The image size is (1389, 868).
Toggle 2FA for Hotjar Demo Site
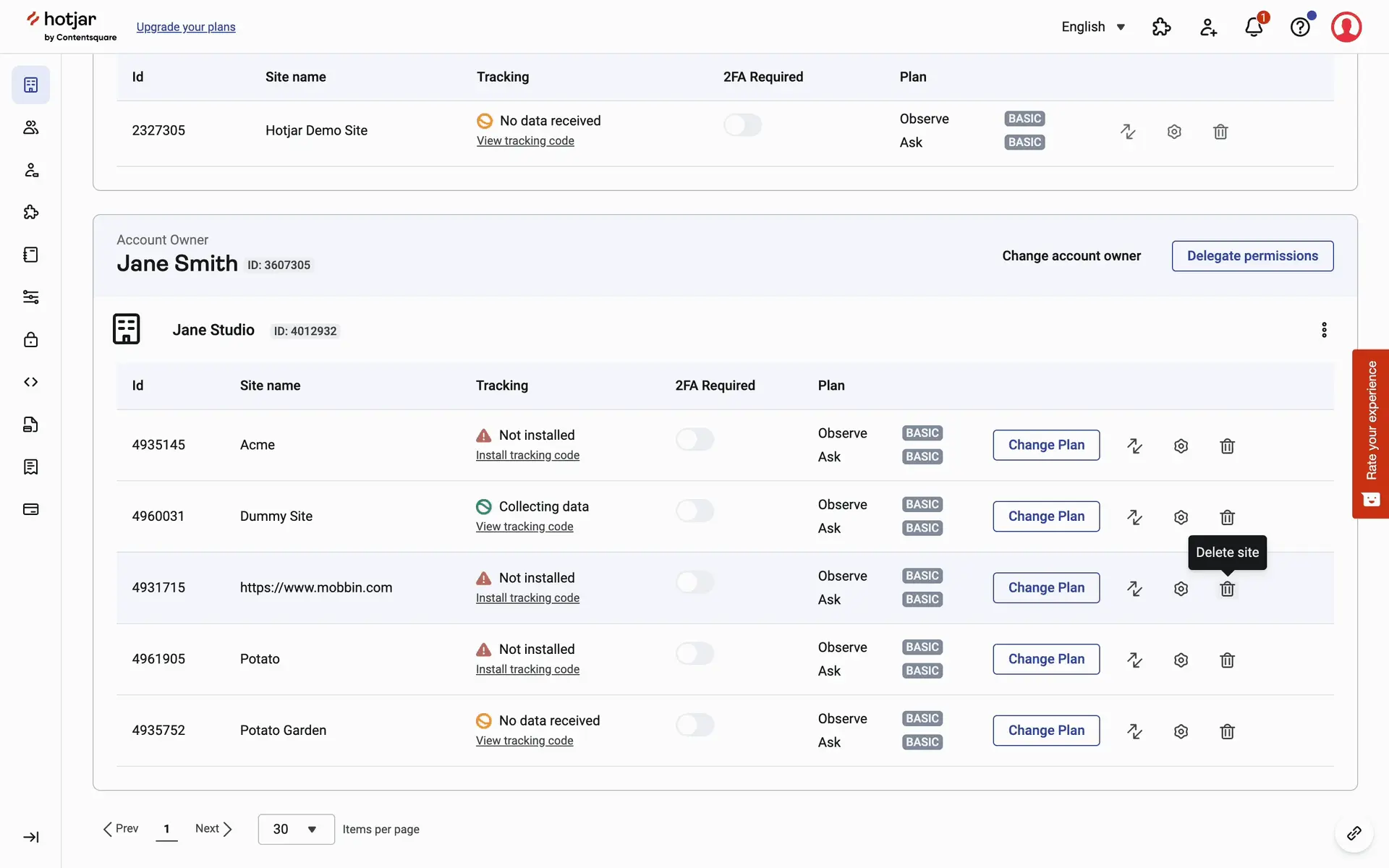point(742,125)
